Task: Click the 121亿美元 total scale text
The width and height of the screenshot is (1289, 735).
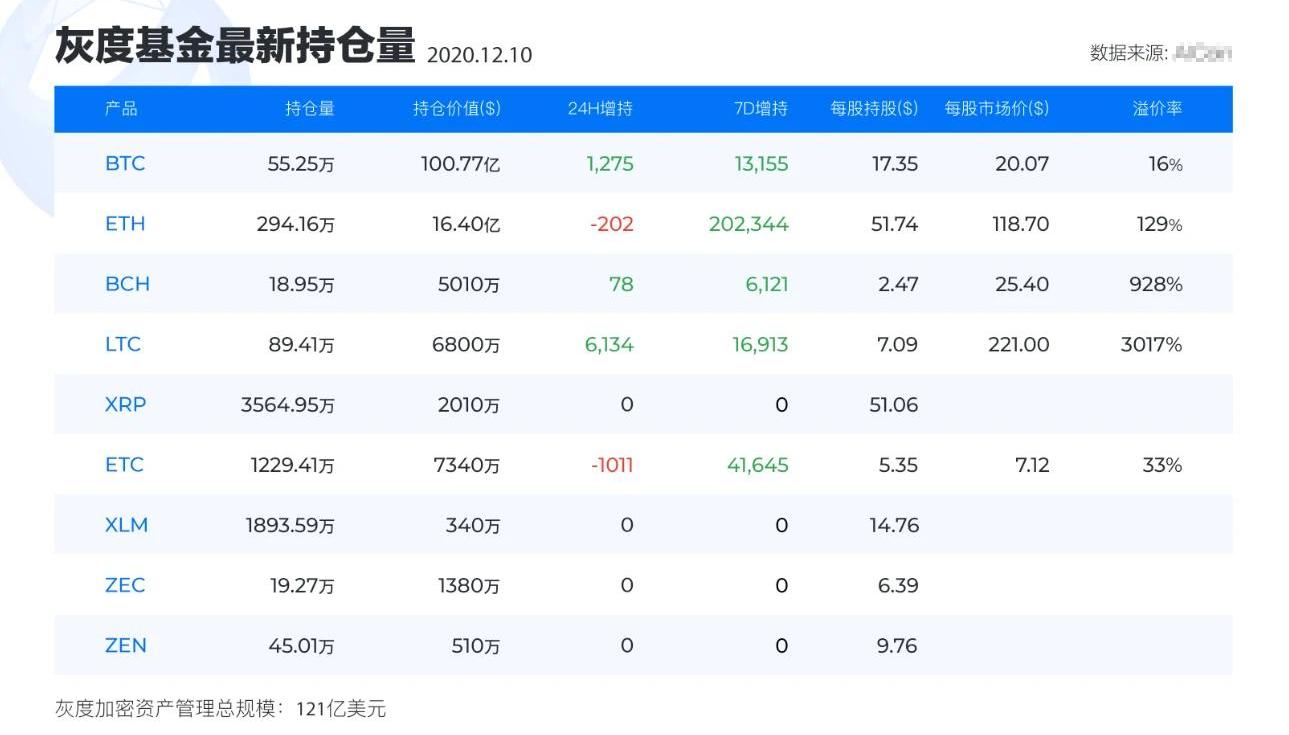Action: [x=341, y=709]
